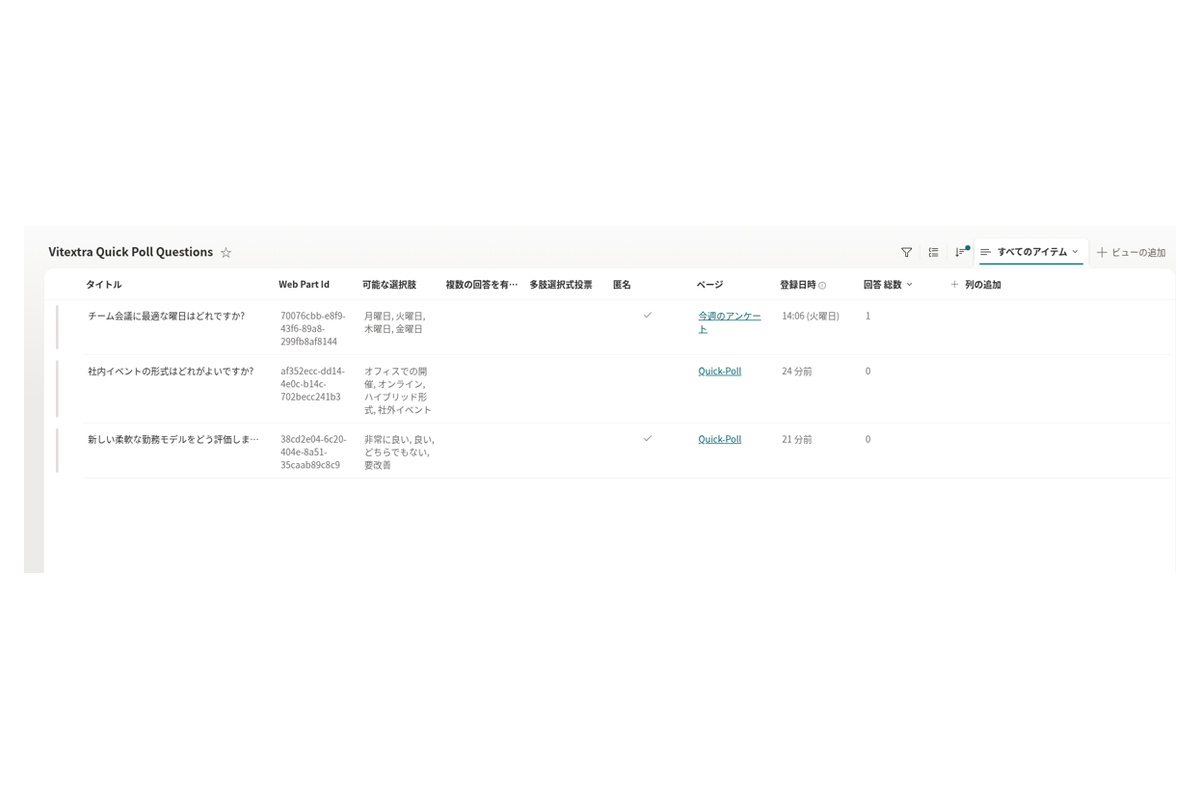Click the choices cell starting オフィスでの開催
Viewport: 1200px width, 800px height.
tap(398, 390)
